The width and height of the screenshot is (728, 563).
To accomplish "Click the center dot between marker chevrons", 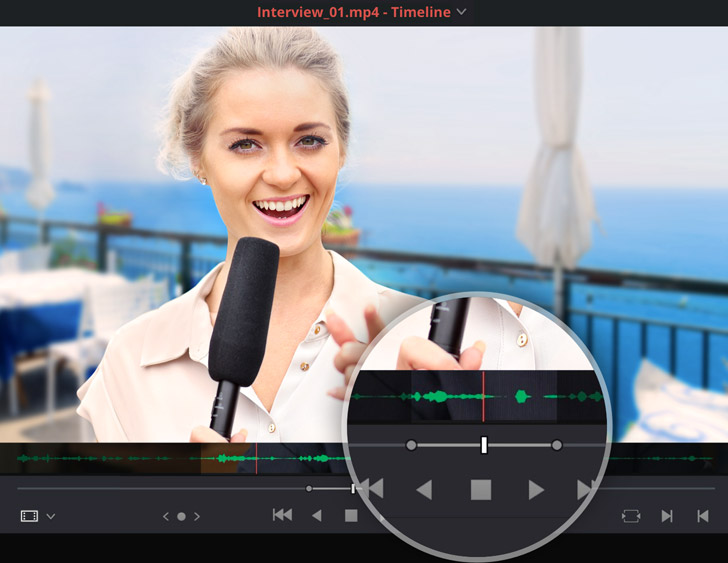I will tap(181, 517).
